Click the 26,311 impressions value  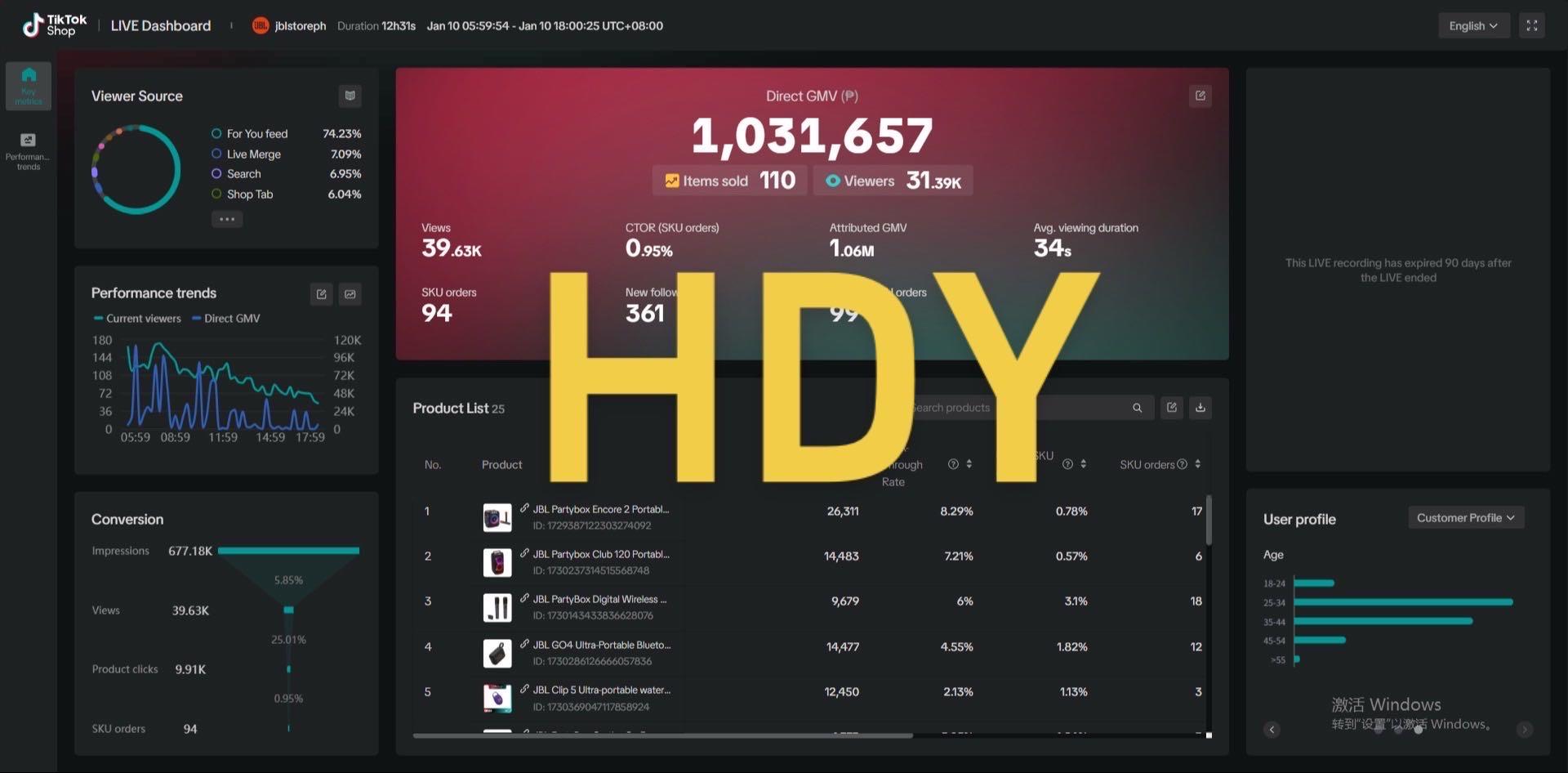(843, 511)
